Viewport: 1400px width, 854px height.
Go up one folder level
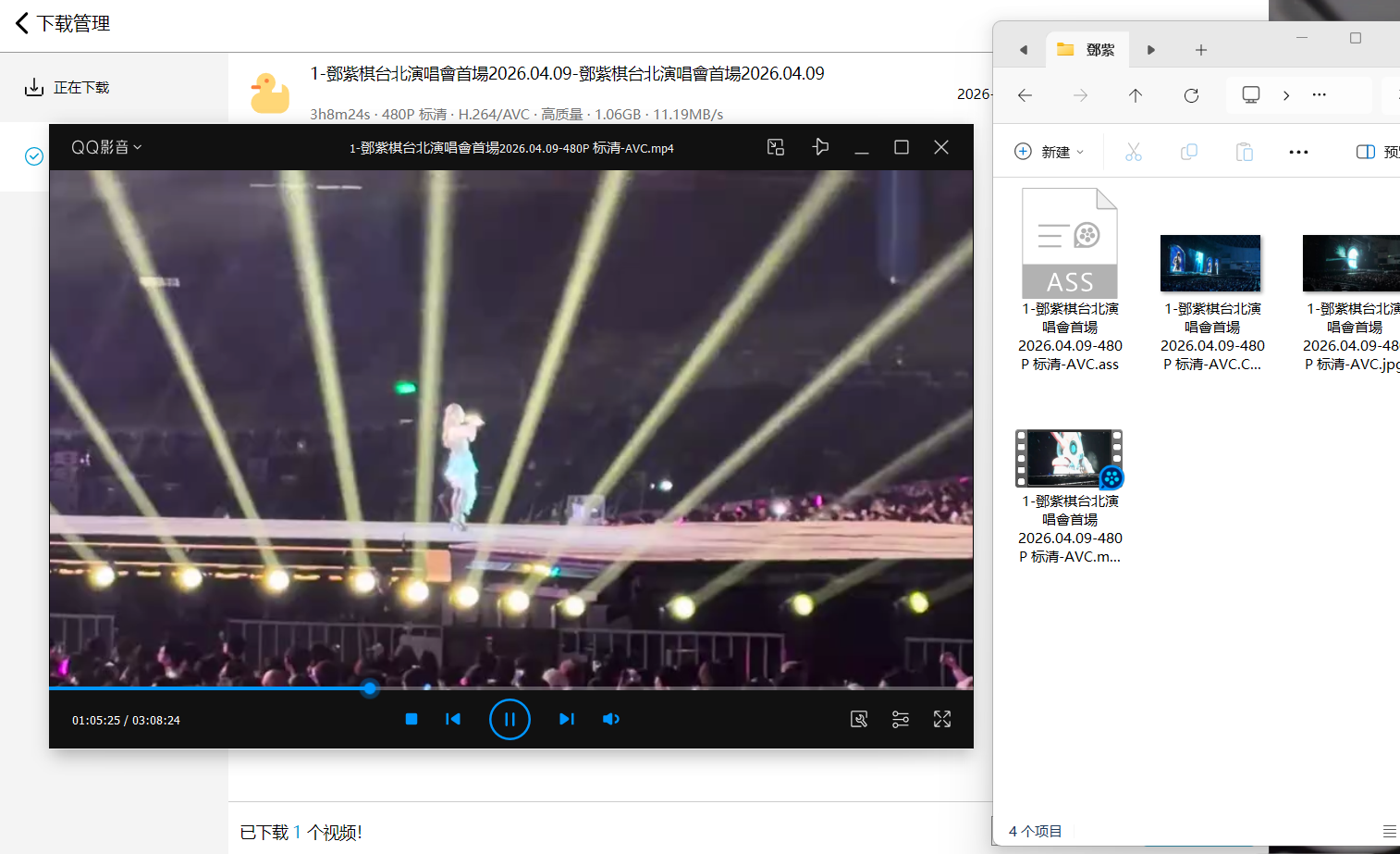[1136, 95]
